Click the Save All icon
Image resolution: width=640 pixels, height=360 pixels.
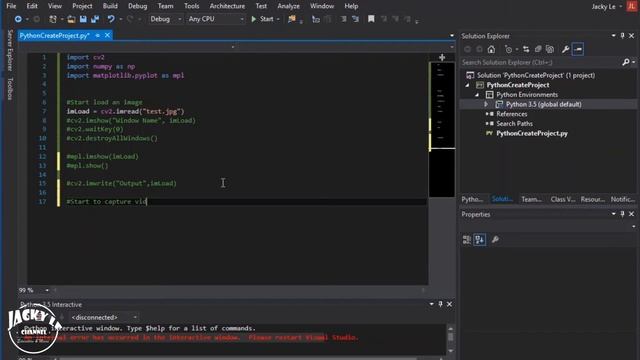pyautogui.click(x=95, y=19)
